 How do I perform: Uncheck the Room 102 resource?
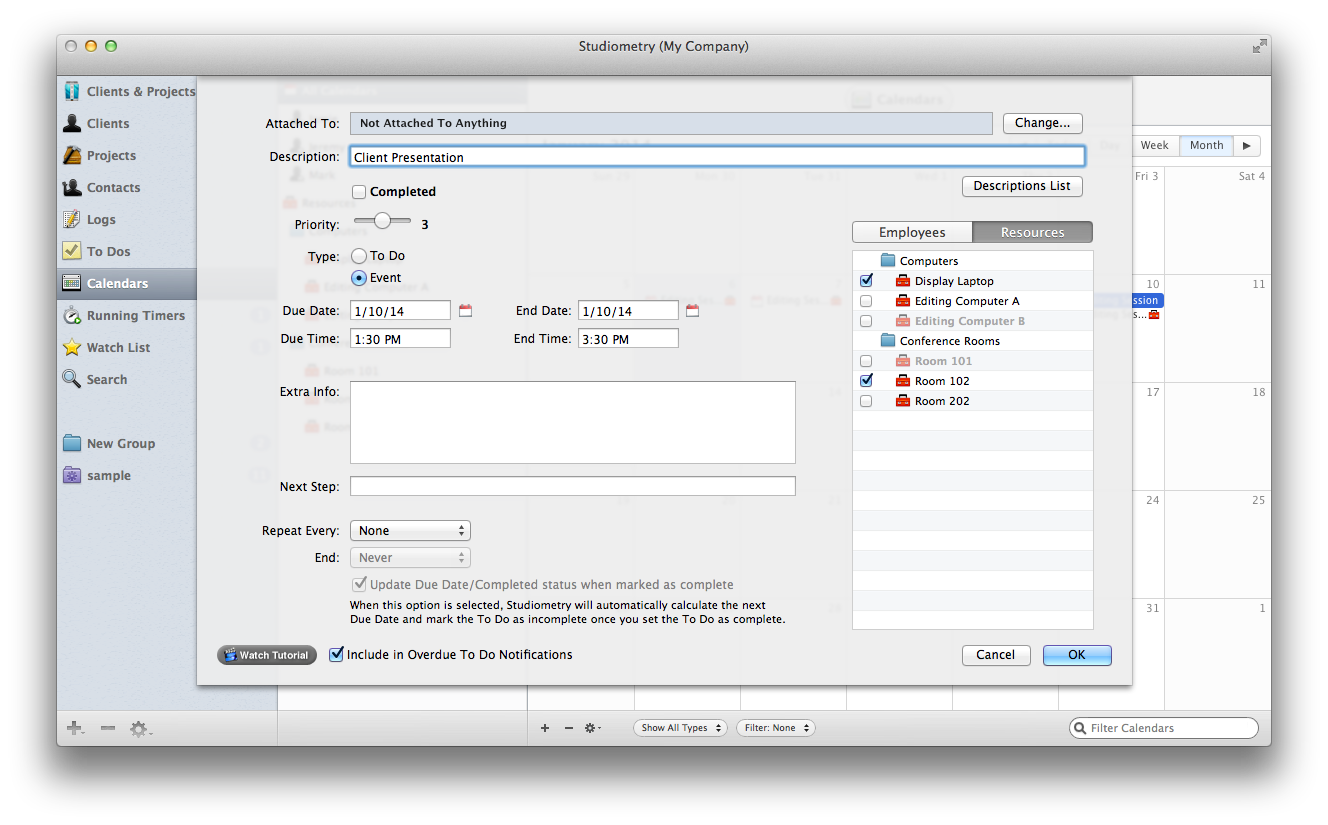point(865,380)
